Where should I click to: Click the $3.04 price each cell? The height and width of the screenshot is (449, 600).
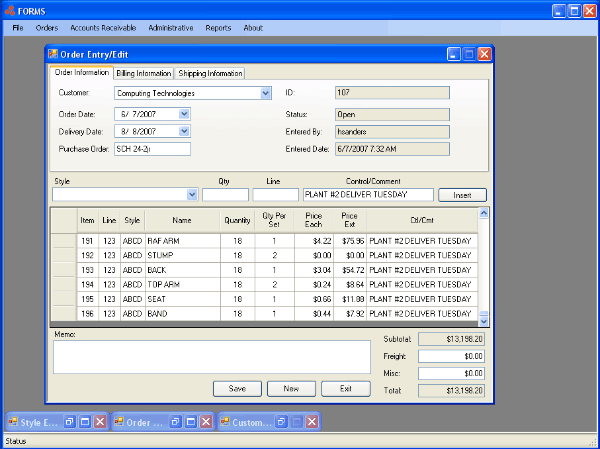click(x=313, y=270)
